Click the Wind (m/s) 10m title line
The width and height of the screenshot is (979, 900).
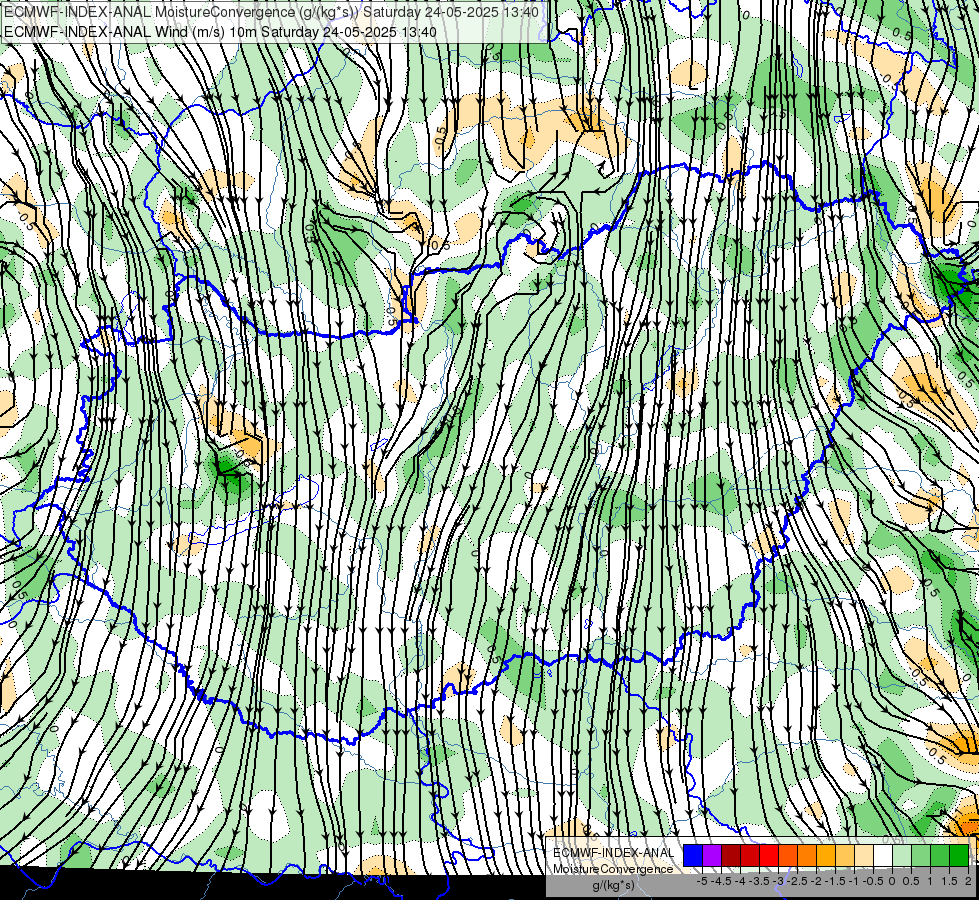coord(220,31)
